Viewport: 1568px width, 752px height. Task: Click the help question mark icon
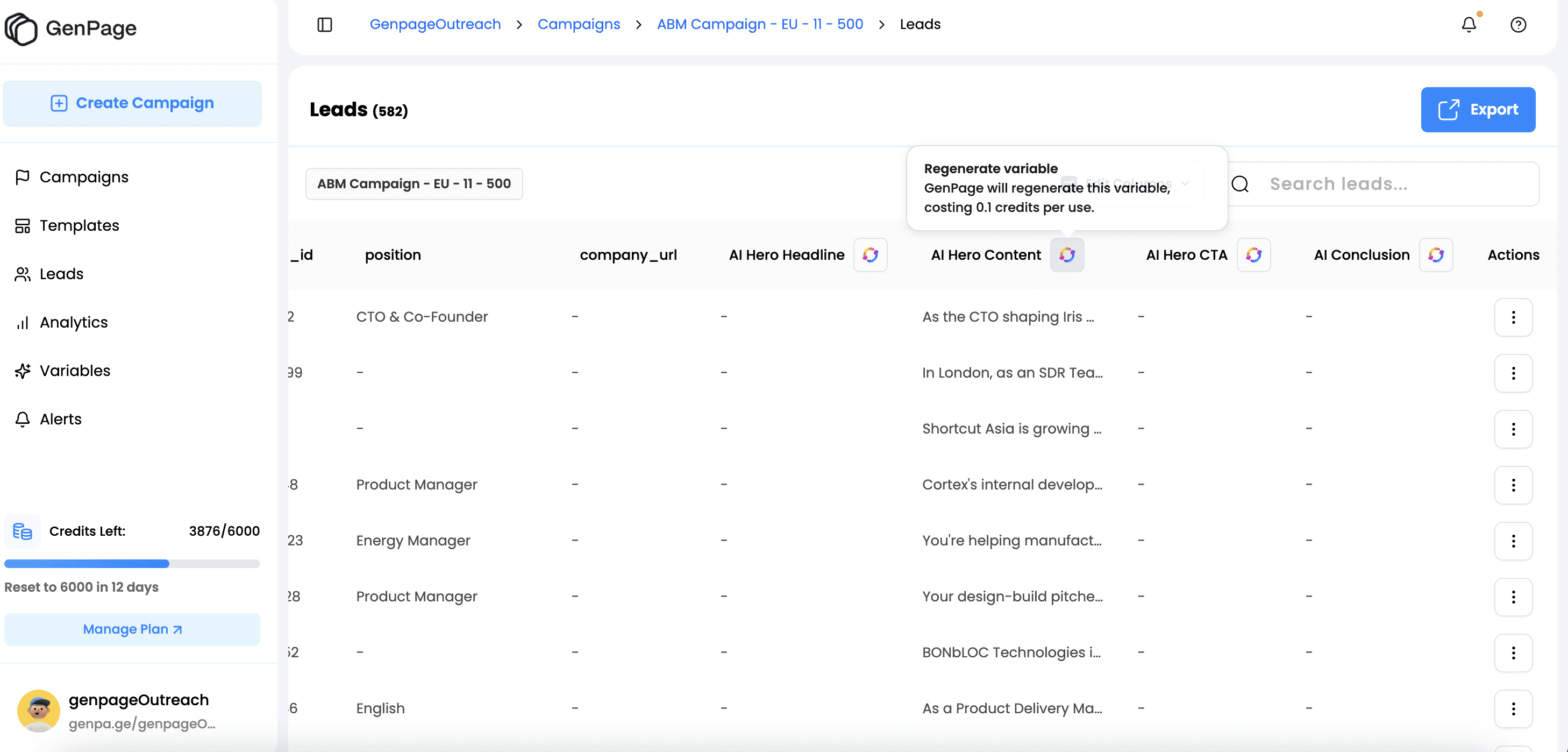(1518, 24)
